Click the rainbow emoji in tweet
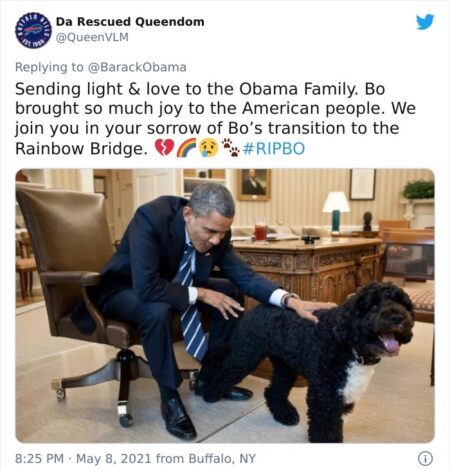Image resolution: width=450 pixels, height=470 pixels. 186,148
